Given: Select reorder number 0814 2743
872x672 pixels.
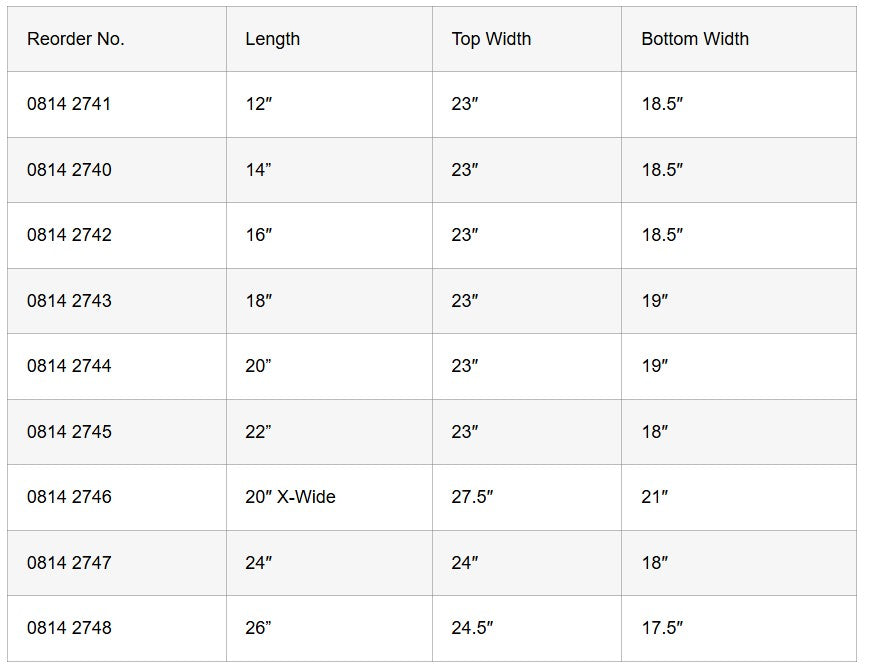Looking at the screenshot, I should 69,301.
